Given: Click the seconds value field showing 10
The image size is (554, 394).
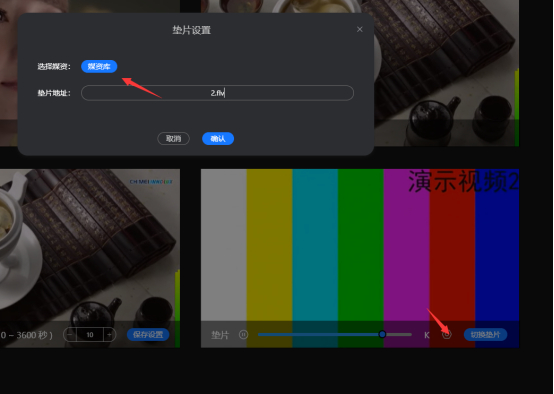Looking at the screenshot, I should [90, 335].
